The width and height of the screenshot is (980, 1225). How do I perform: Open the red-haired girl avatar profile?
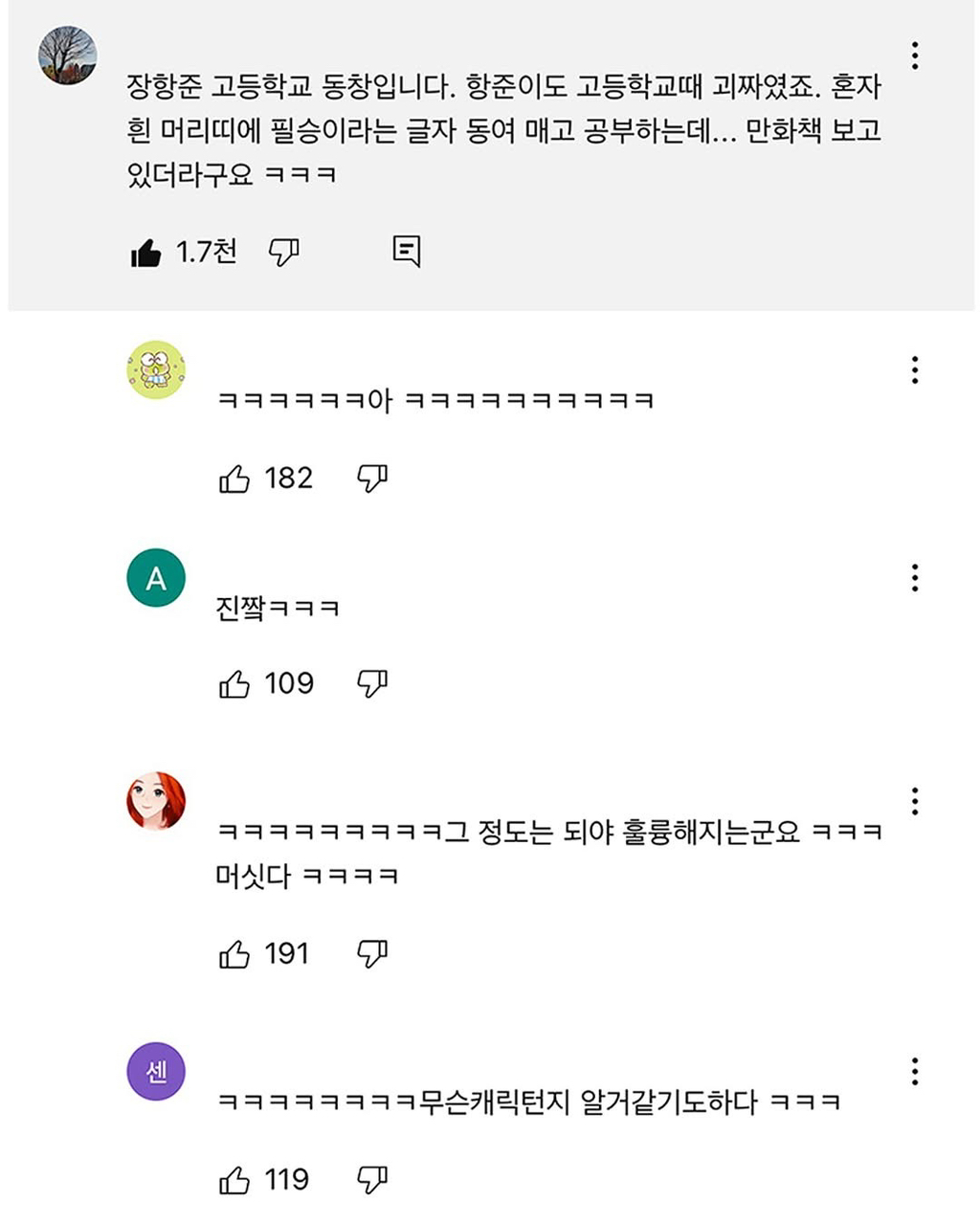[x=156, y=801]
